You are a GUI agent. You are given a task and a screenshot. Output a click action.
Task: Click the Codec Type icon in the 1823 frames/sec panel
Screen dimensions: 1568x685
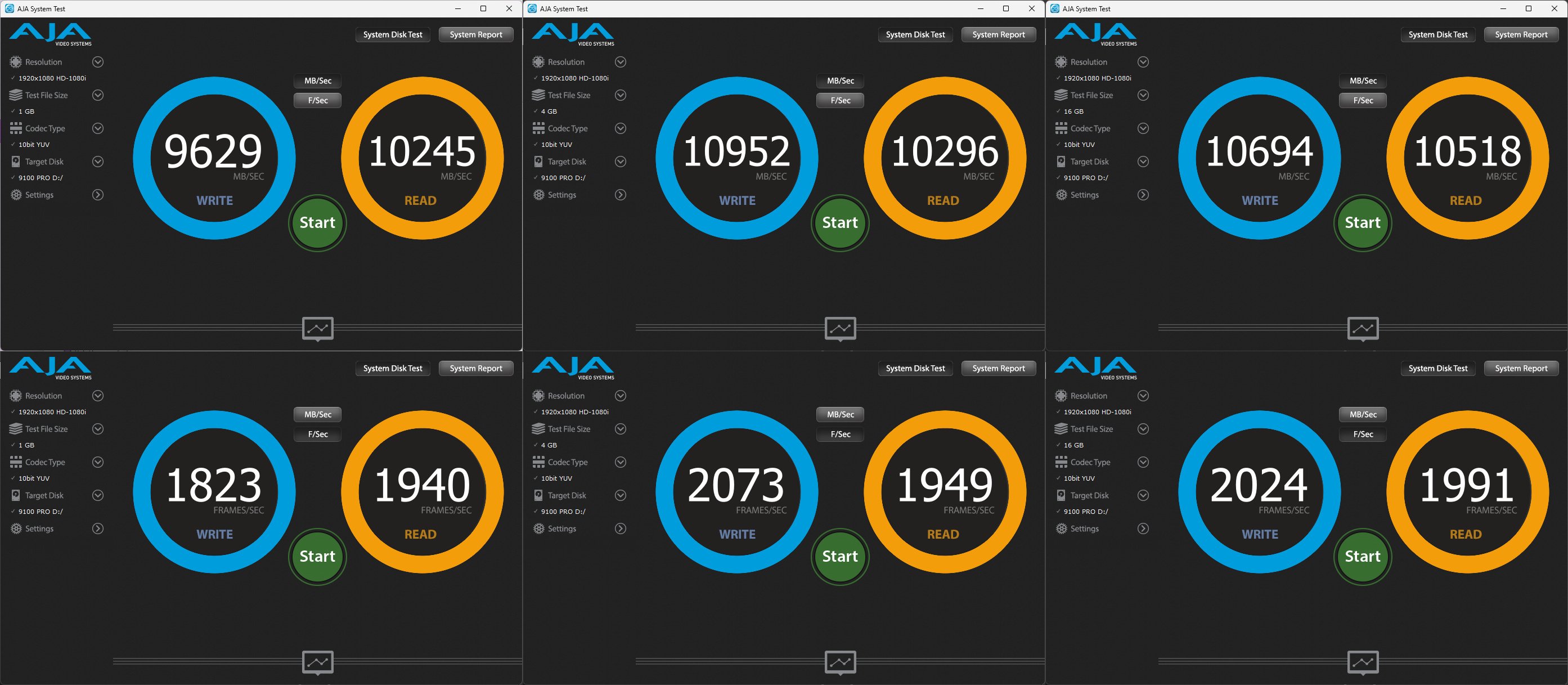16,462
